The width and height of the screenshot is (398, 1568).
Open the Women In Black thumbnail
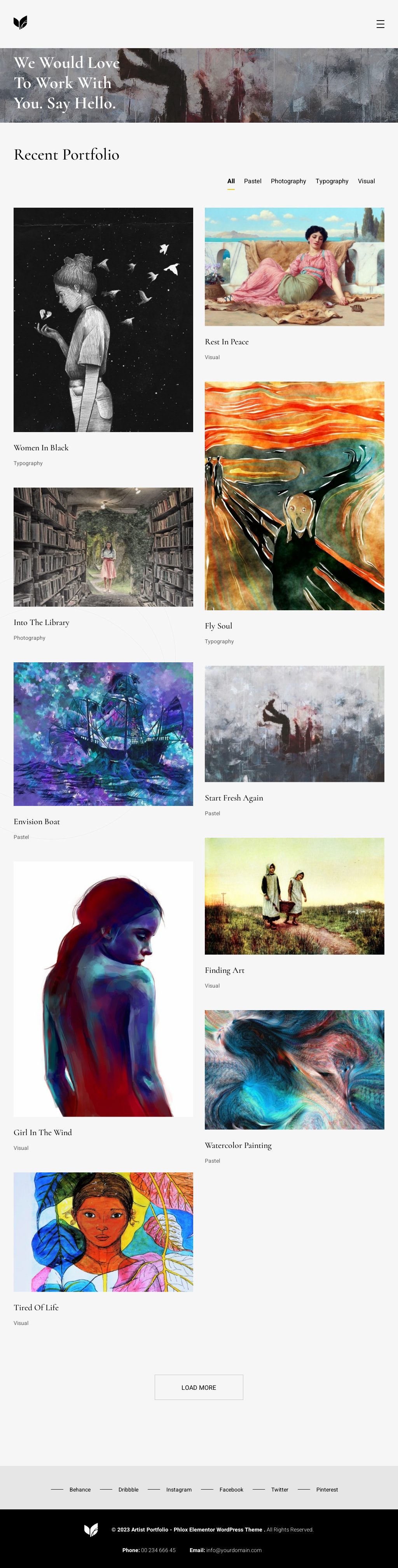pos(103,320)
